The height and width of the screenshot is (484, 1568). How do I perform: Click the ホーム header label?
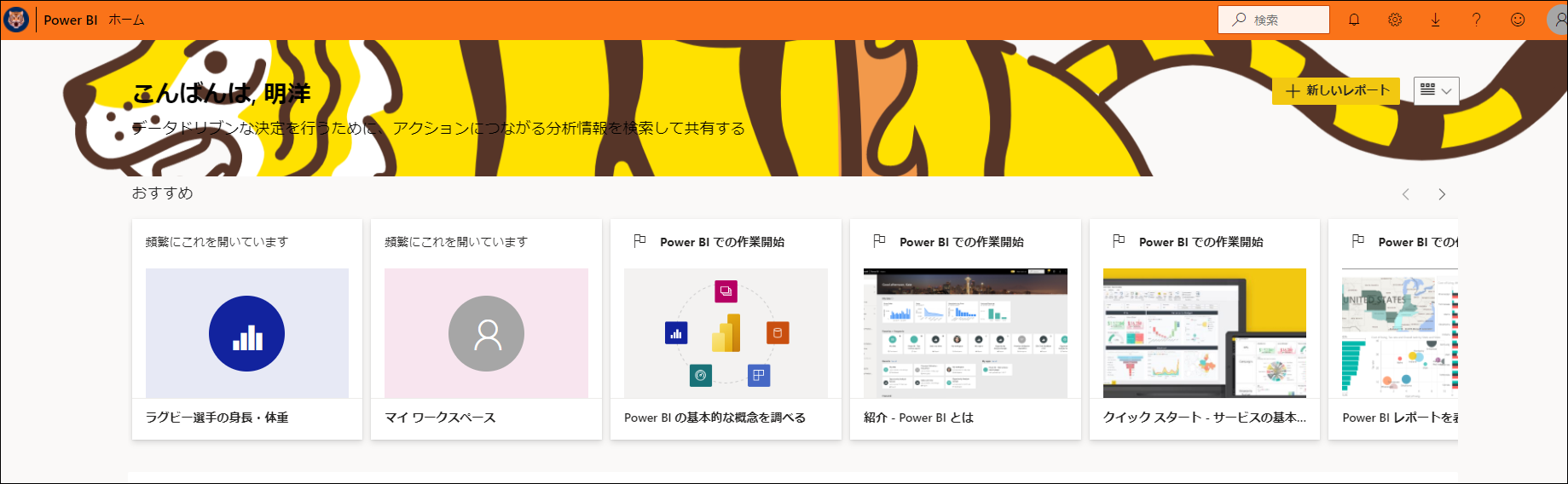126,20
